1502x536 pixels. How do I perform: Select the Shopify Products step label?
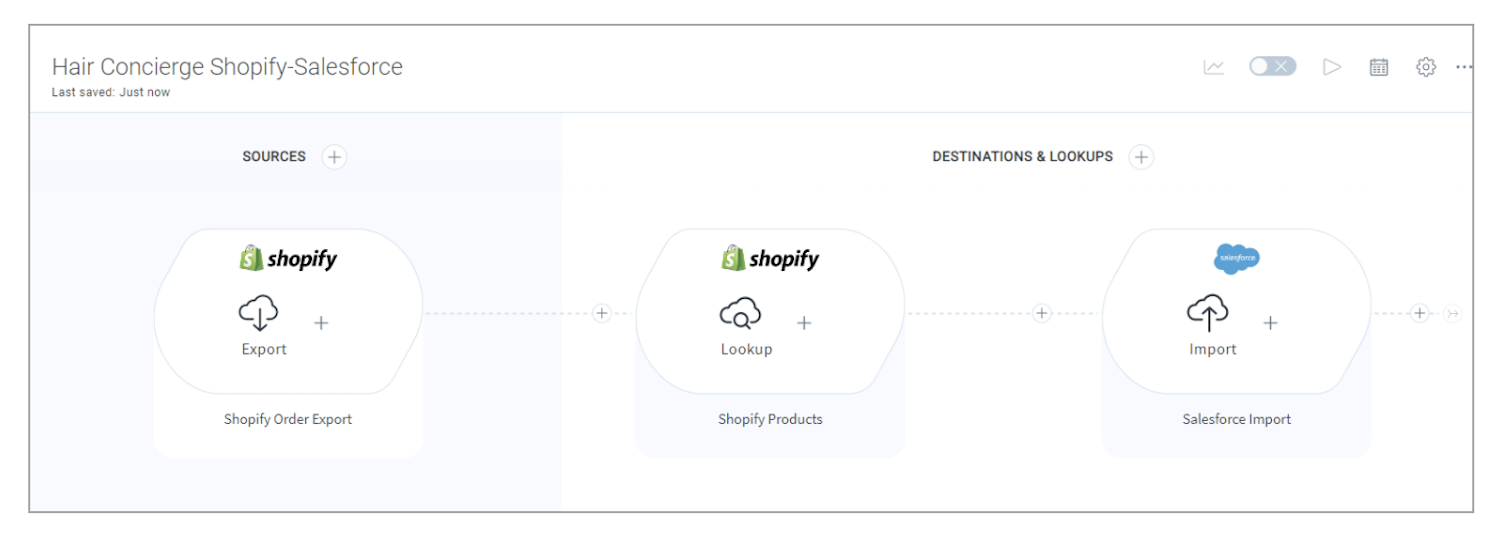click(770, 419)
